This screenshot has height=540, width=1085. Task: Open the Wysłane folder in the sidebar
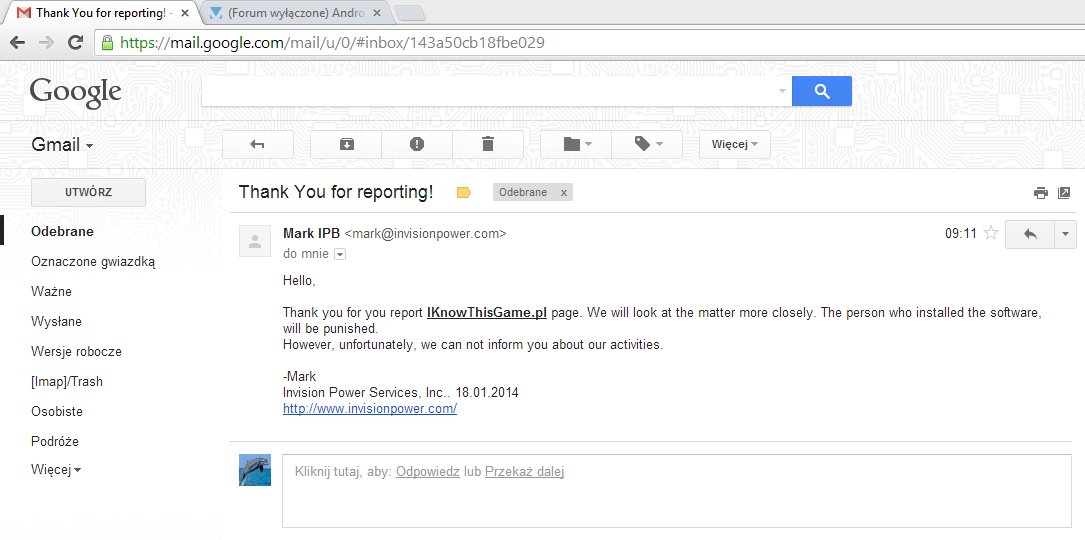56,322
